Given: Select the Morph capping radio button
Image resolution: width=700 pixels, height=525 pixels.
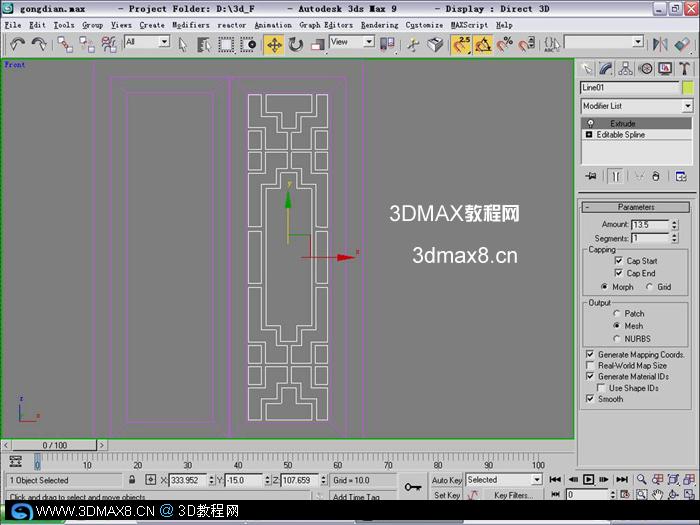Looking at the screenshot, I should [604, 286].
